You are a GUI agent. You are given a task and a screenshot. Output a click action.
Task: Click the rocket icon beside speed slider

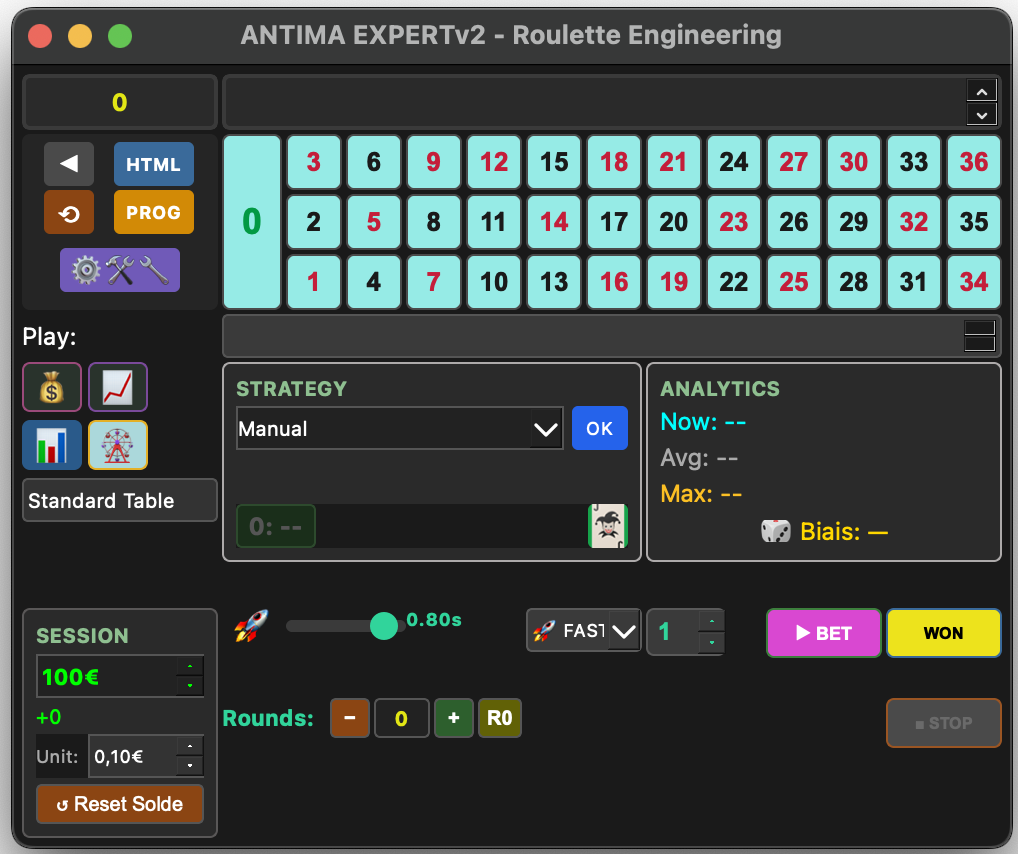(x=251, y=627)
